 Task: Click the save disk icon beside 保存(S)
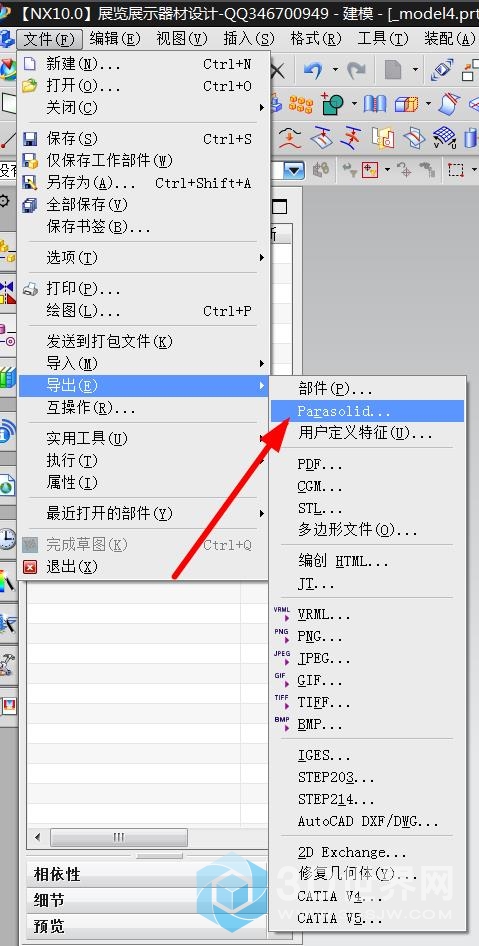coord(30,139)
